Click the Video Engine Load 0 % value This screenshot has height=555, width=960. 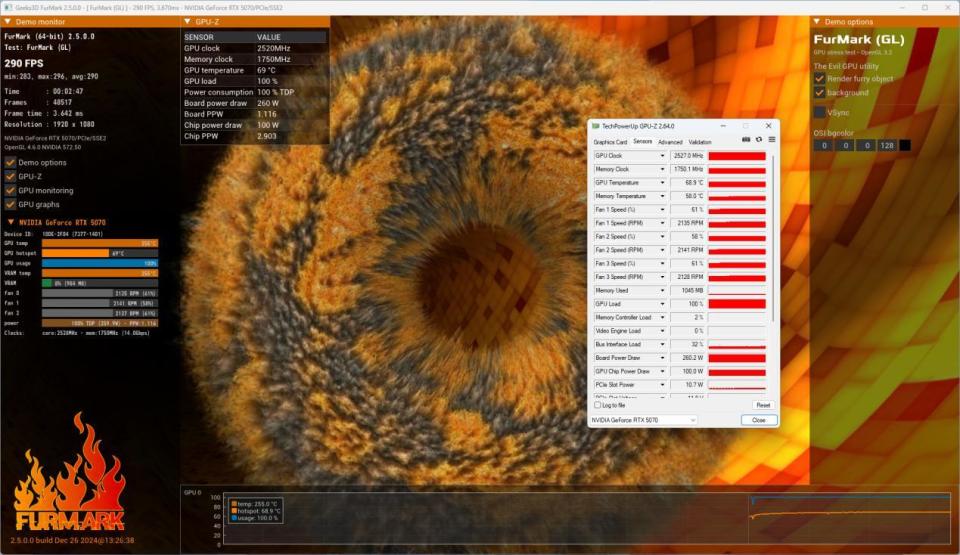pos(688,331)
